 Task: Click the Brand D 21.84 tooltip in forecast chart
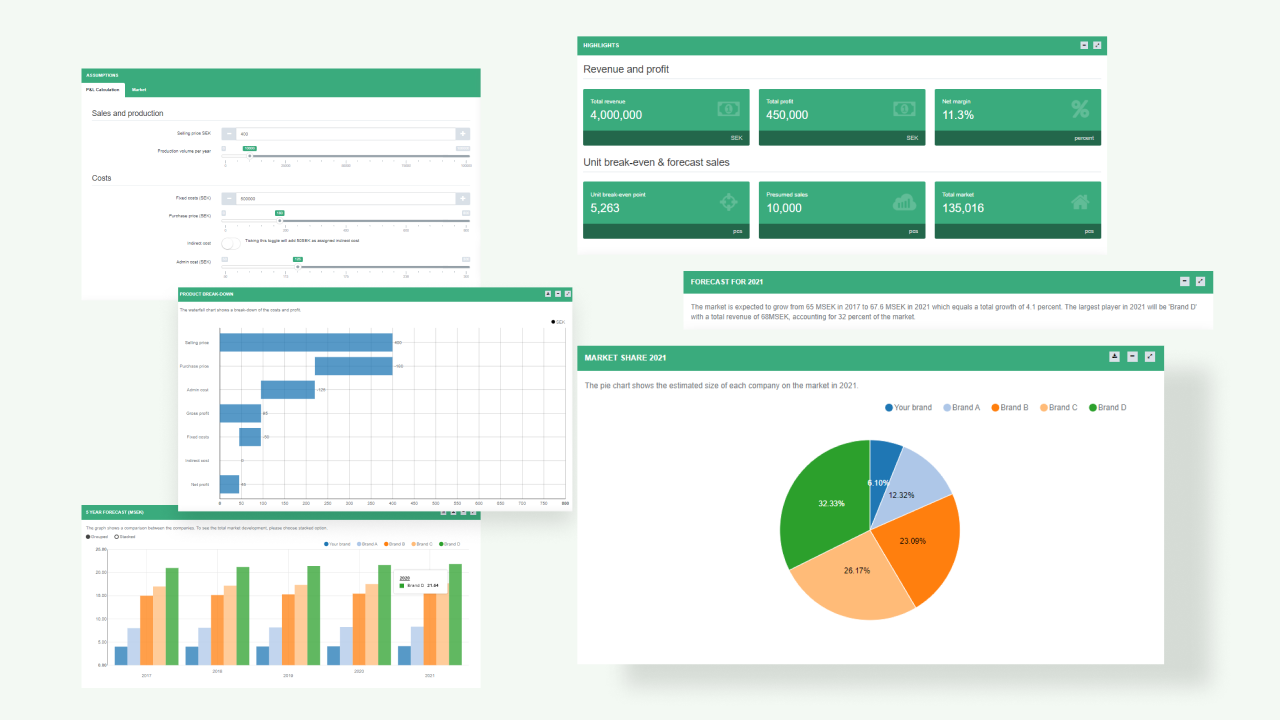tap(420, 582)
